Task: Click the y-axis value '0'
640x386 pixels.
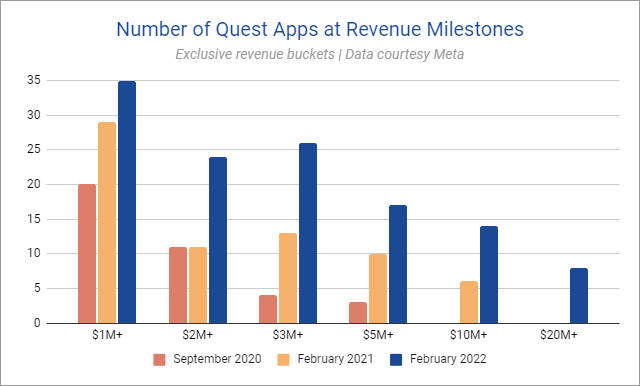Action: [x=38, y=323]
